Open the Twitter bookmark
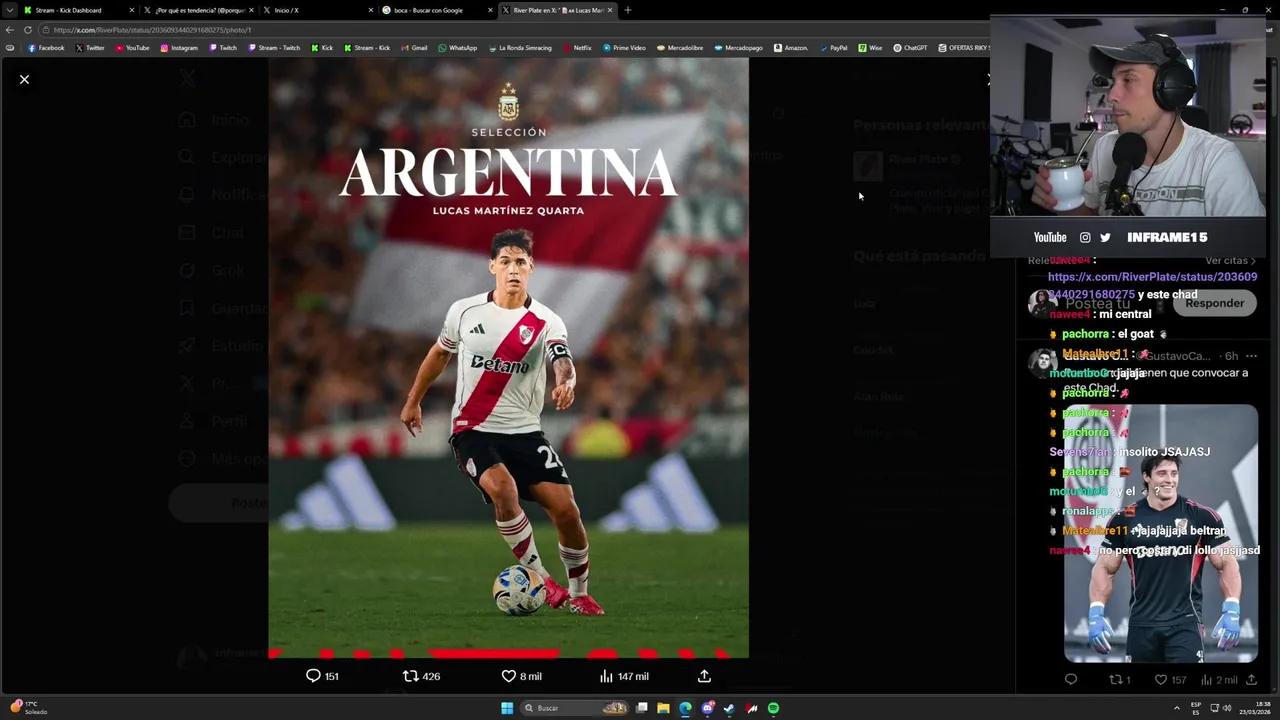The height and width of the screenshot is (720, 1280). [x=90, y=48]
